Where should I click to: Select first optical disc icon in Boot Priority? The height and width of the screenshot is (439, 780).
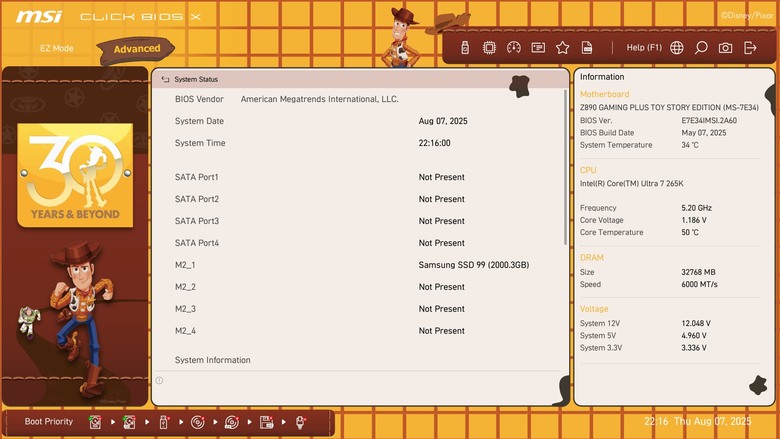197,422
